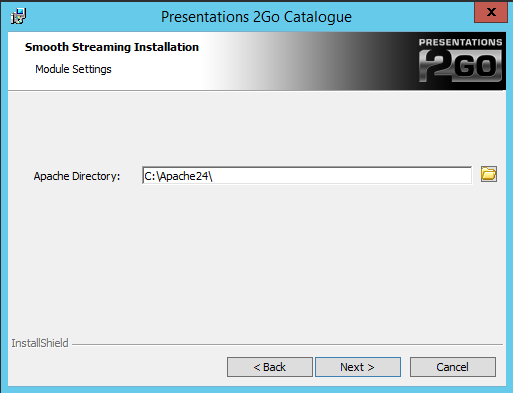Close the installer with the red X
This screenshot has width=513, height=393.
(x=491, y=12)
